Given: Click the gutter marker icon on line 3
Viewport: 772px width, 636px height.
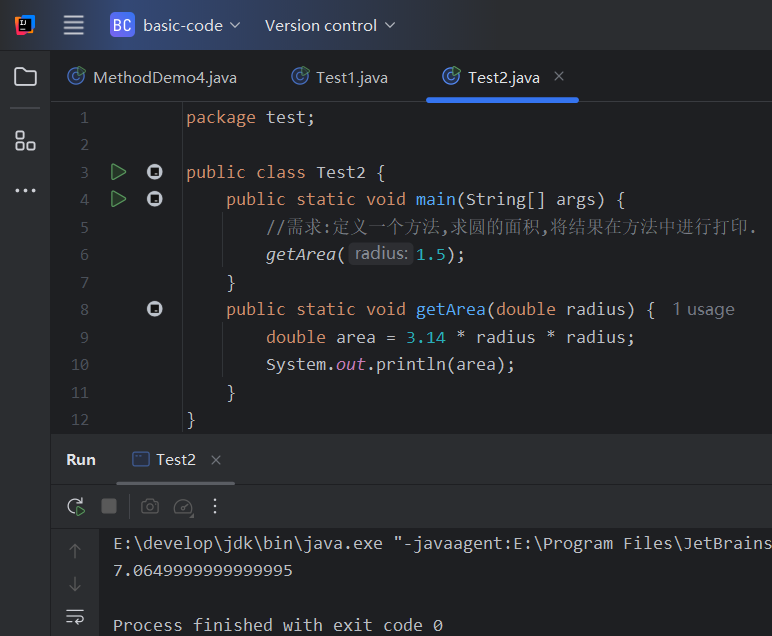Looking at the screenshot, I should (x=155, y=172).
